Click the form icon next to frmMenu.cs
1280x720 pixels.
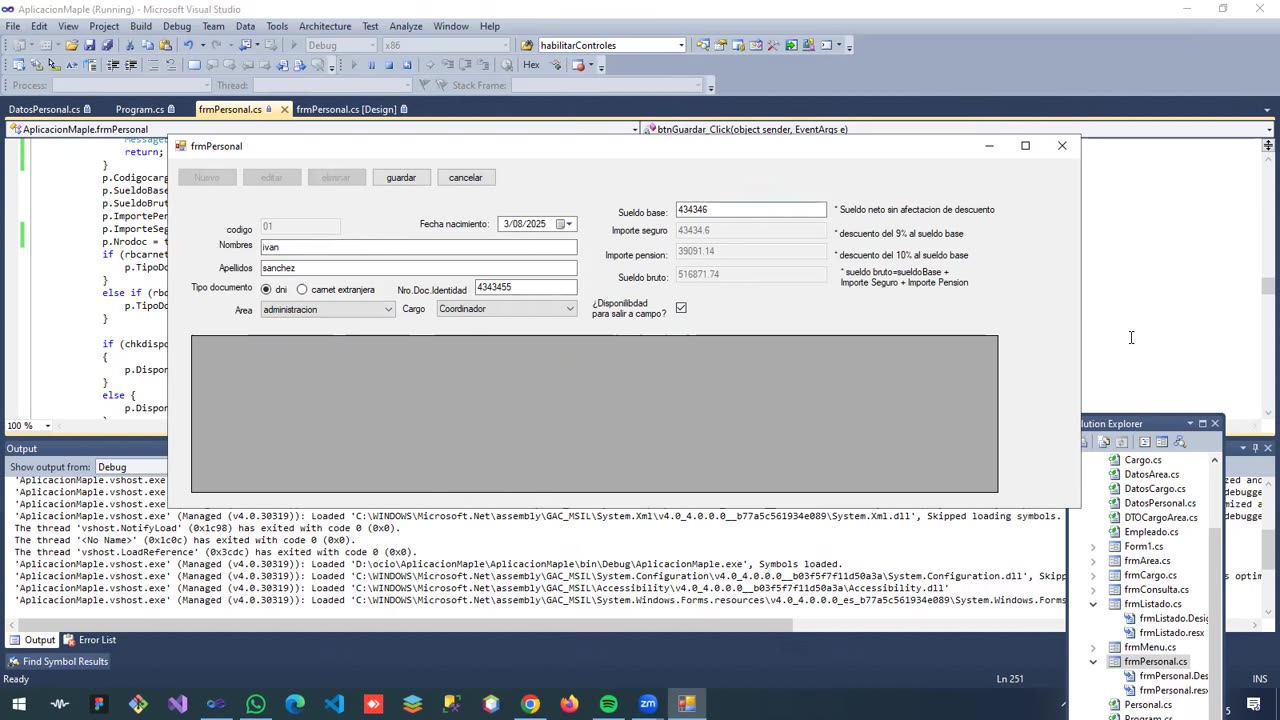(x=1114, y=647)
